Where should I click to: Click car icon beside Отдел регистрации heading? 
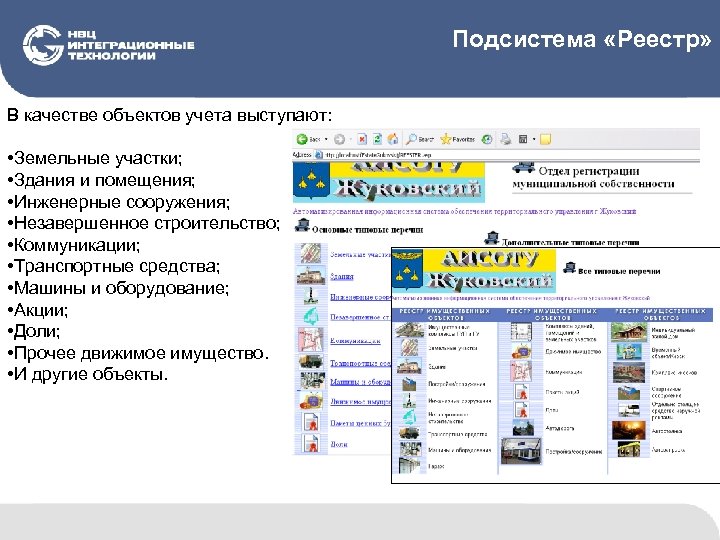click(x=523, y=168)
